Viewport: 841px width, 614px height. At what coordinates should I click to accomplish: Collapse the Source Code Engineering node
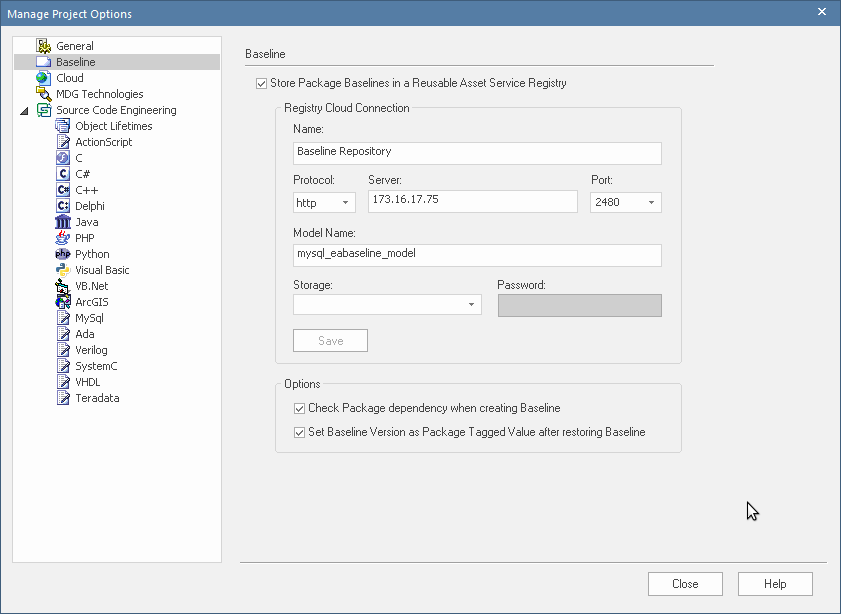click(24, 111)
